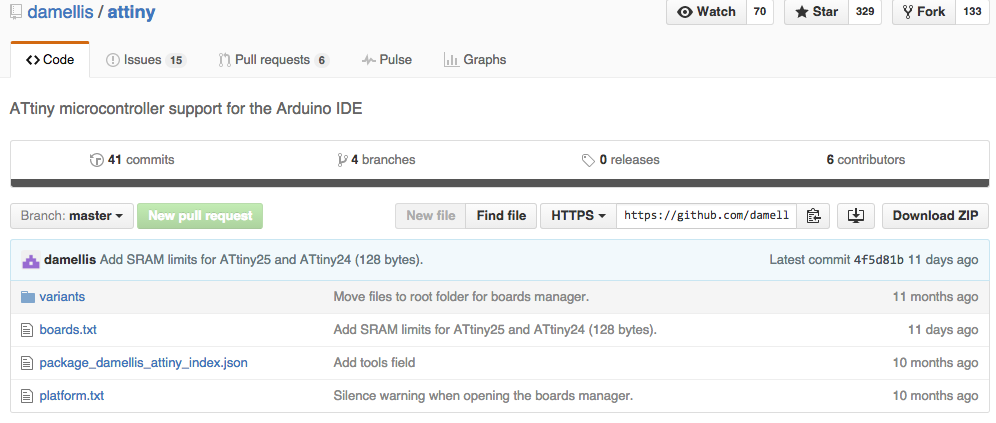
Task: Fork the attiny repository
Action: pos(924,12)
